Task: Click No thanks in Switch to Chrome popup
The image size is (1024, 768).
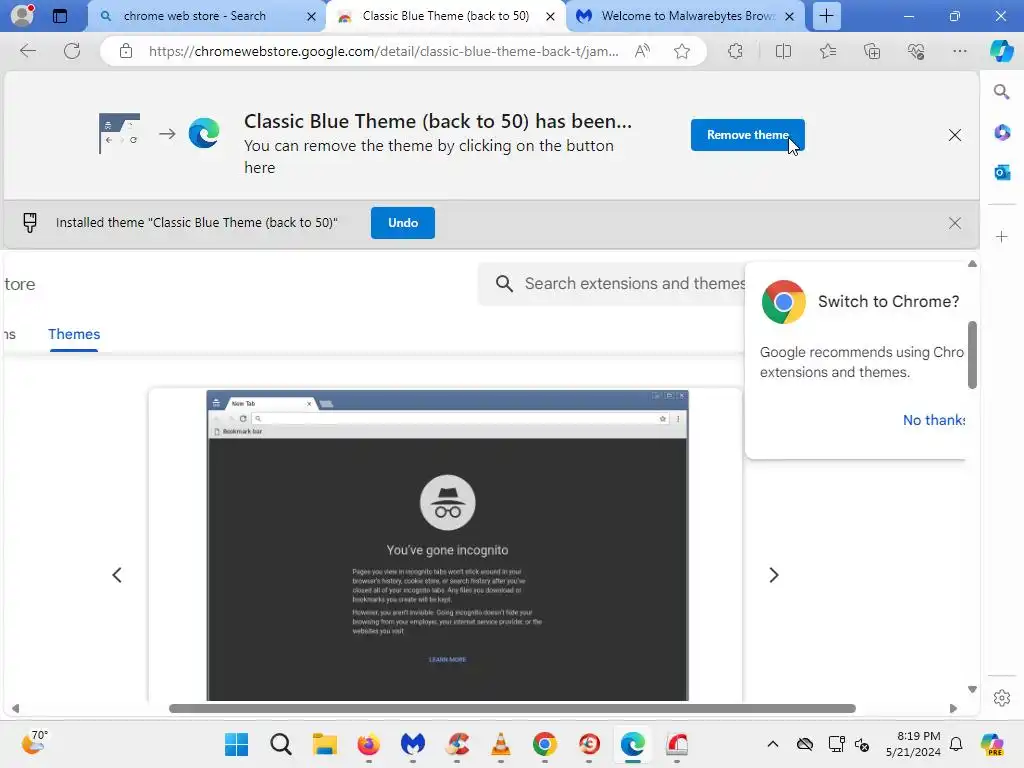Action: tap(934, 420)
